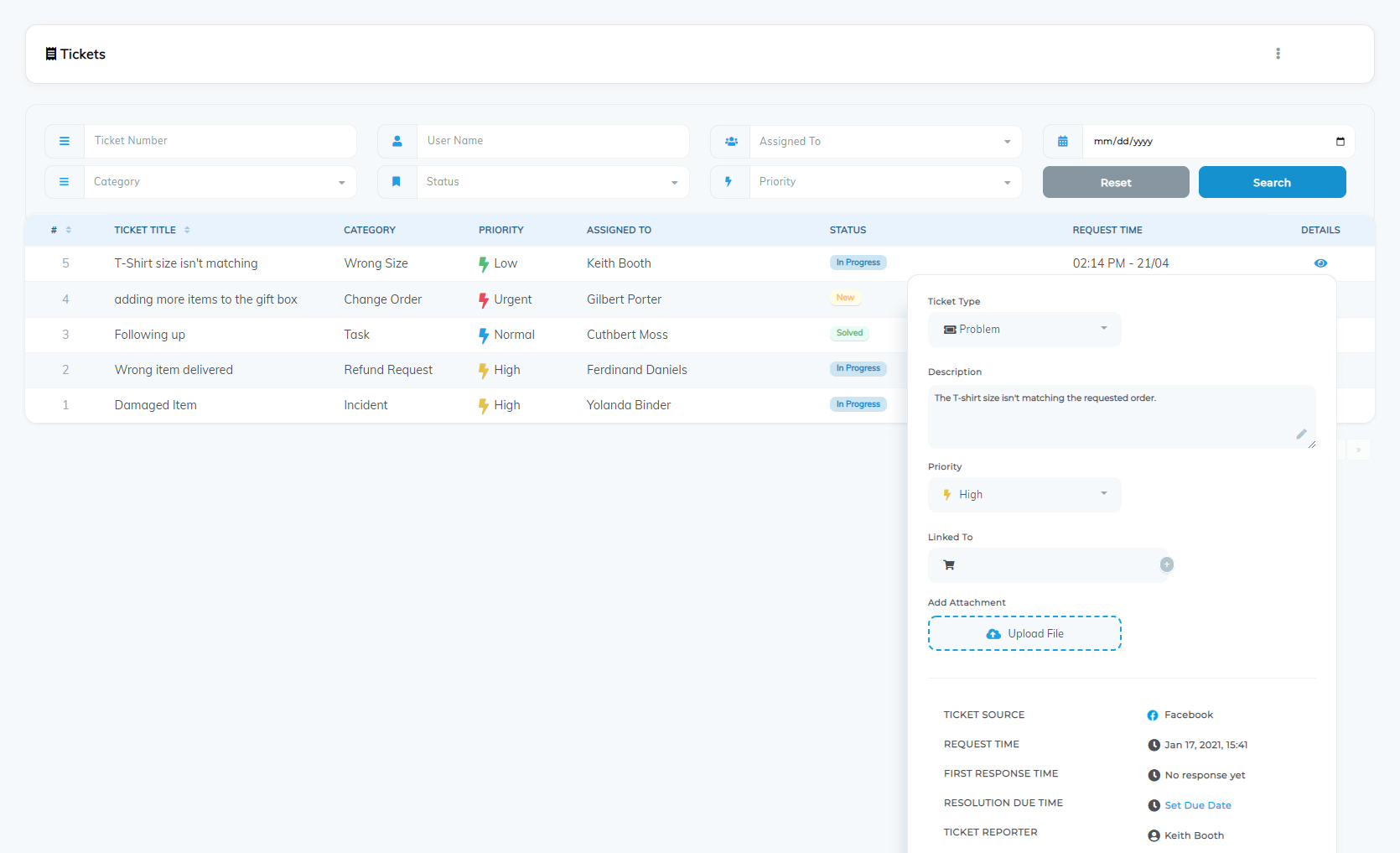Click the Solved status badge
Image resolution: width=1400 pixels, height=853 pixels.
pyautogui.click(x=849, y=333)
